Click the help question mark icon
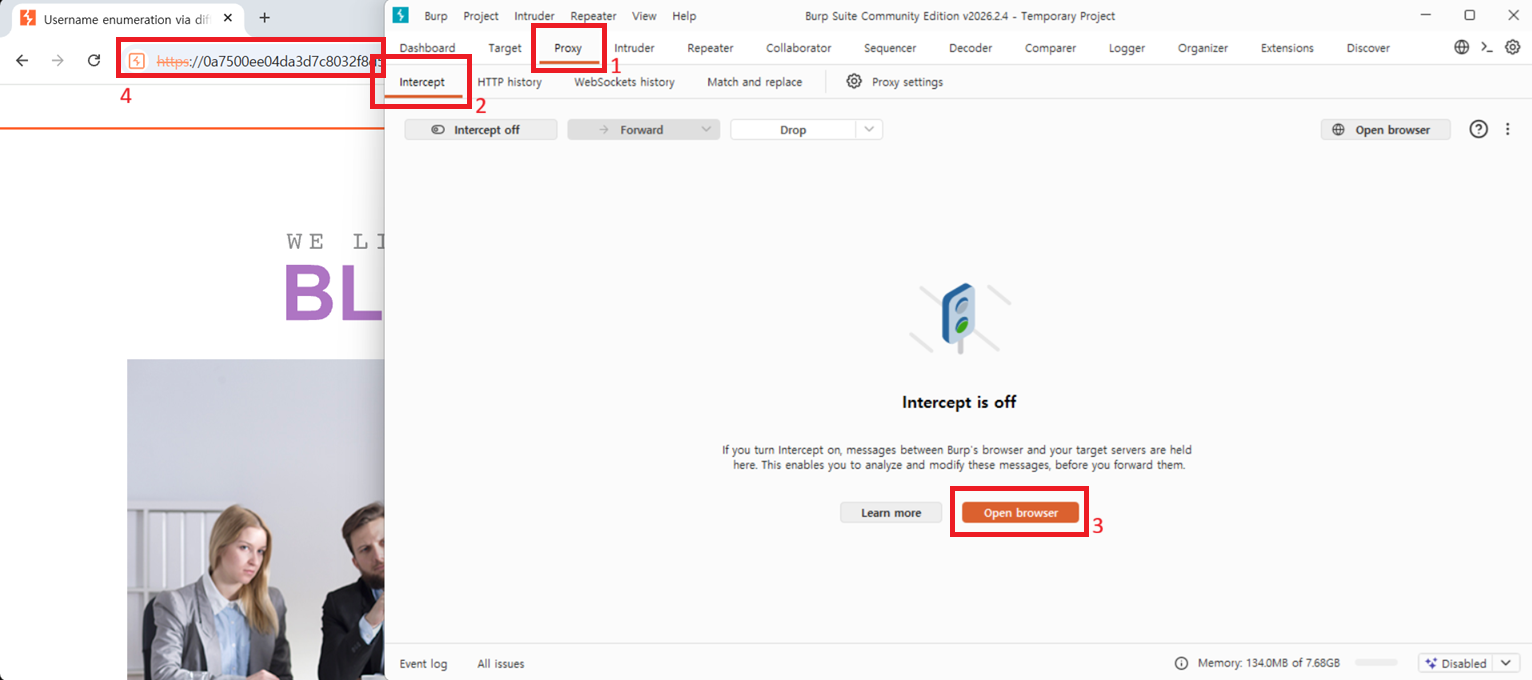 click(x=1479, y=129)
